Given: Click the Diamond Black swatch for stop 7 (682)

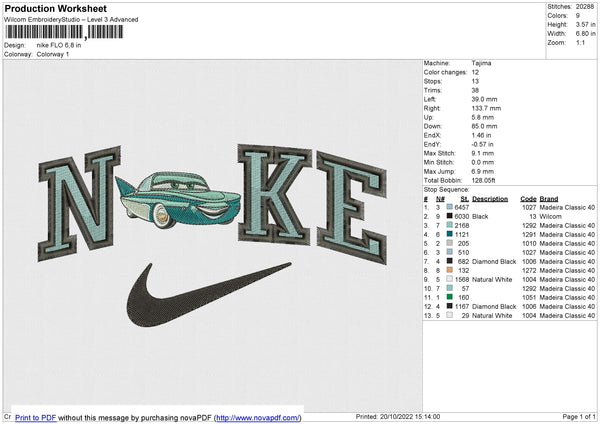Looking at the screenshot, I should pos(450,261).
